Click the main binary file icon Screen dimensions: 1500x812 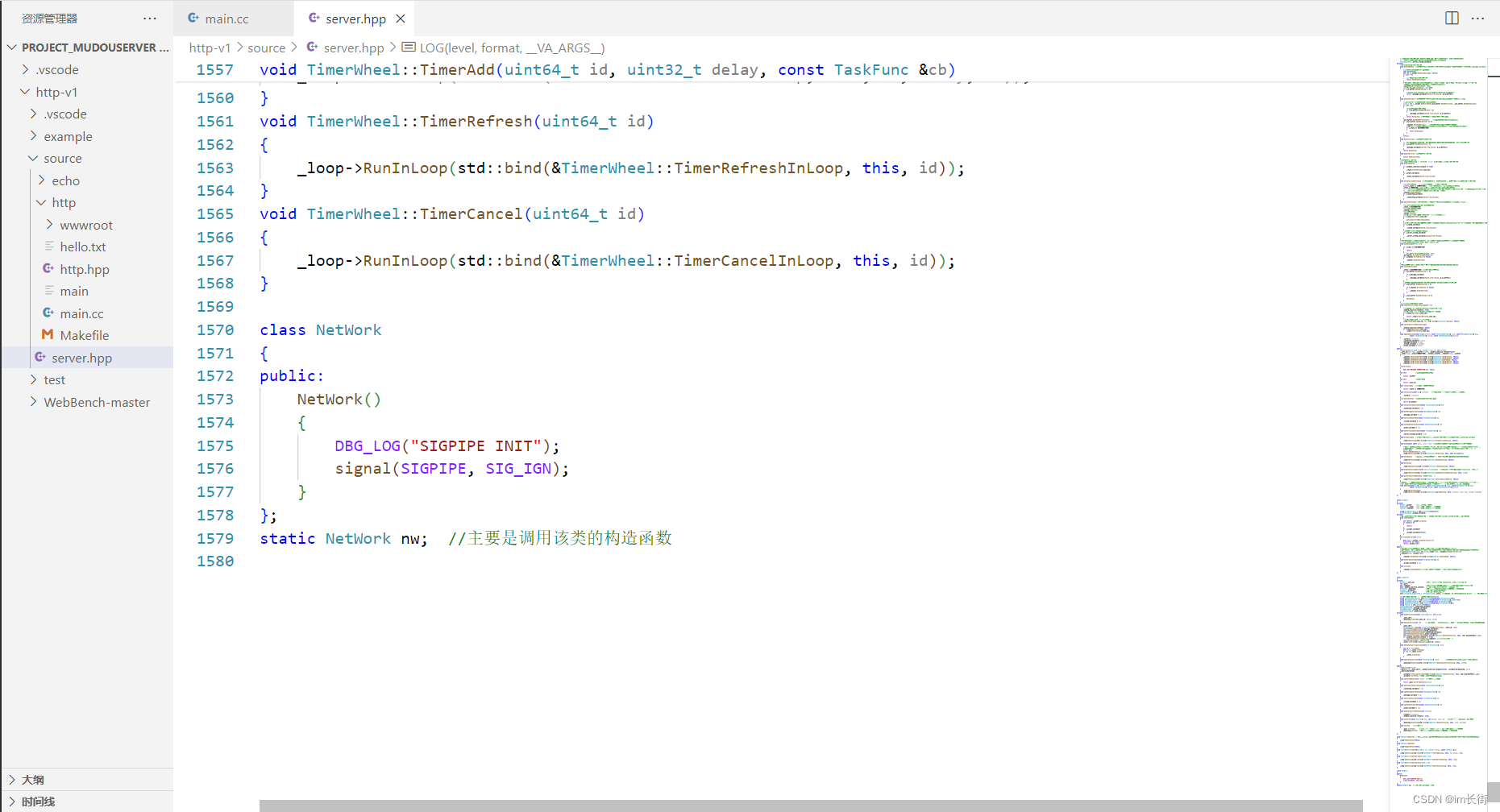(49, 291)
